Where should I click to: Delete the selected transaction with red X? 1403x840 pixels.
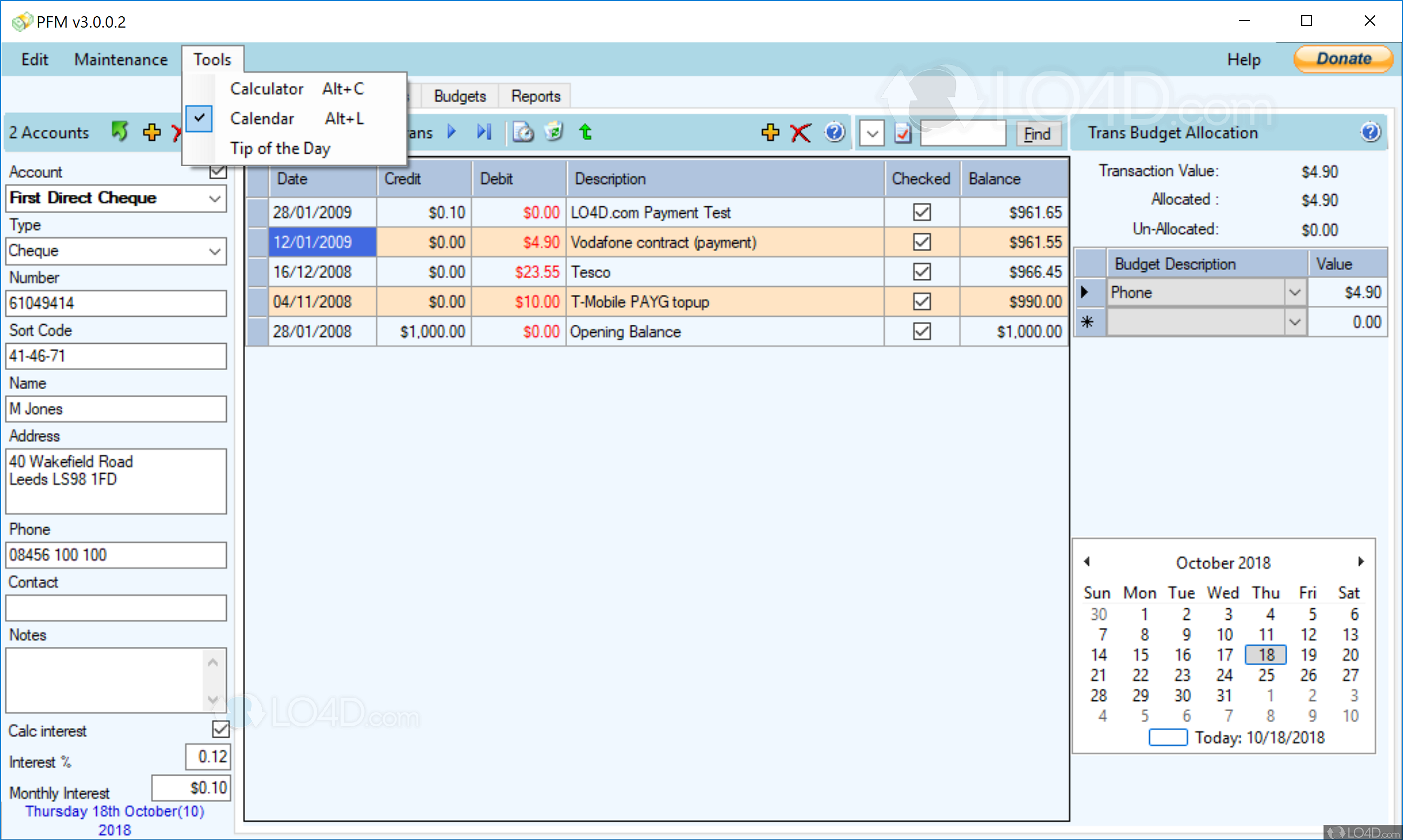(x=801, y=133)
